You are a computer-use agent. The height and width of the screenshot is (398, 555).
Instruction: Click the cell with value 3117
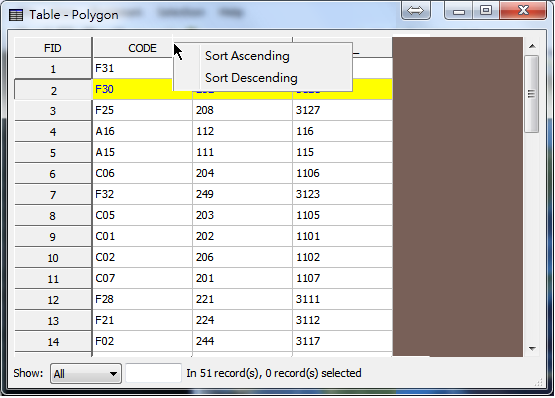click(343, 341)
